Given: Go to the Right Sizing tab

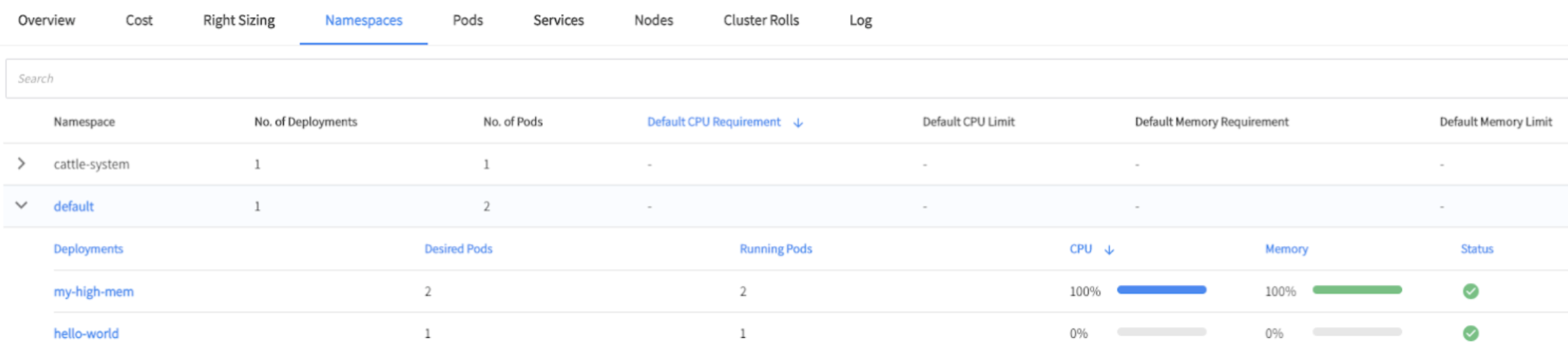Looking at the screenshot, I should (239, 20).
